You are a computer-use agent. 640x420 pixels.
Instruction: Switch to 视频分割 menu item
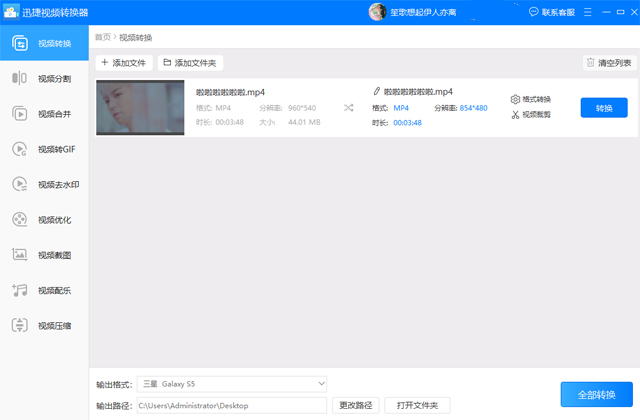(x=44, y=78)
